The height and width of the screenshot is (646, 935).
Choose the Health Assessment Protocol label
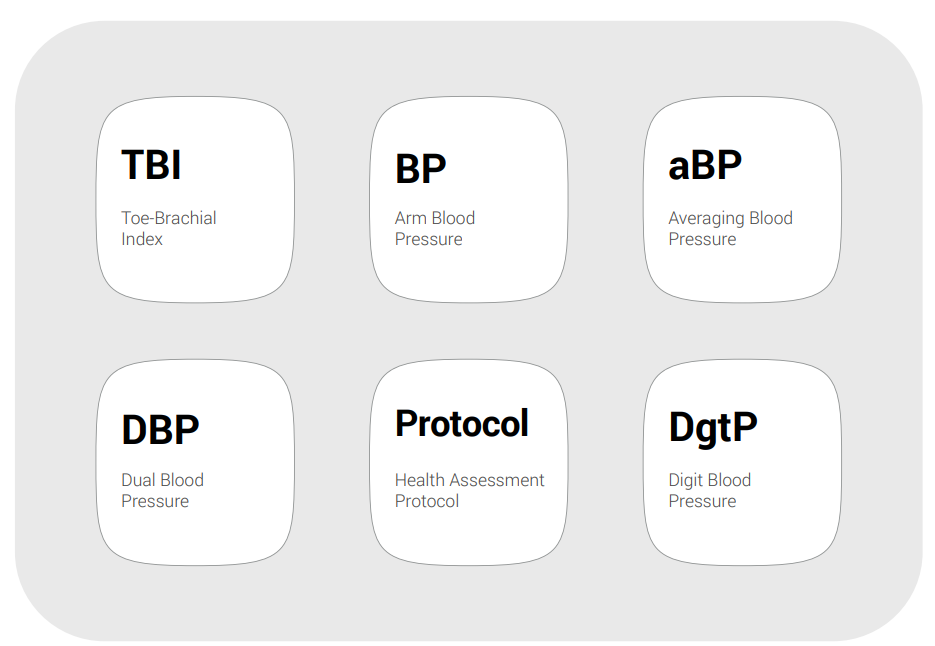[x=469, y=490]
